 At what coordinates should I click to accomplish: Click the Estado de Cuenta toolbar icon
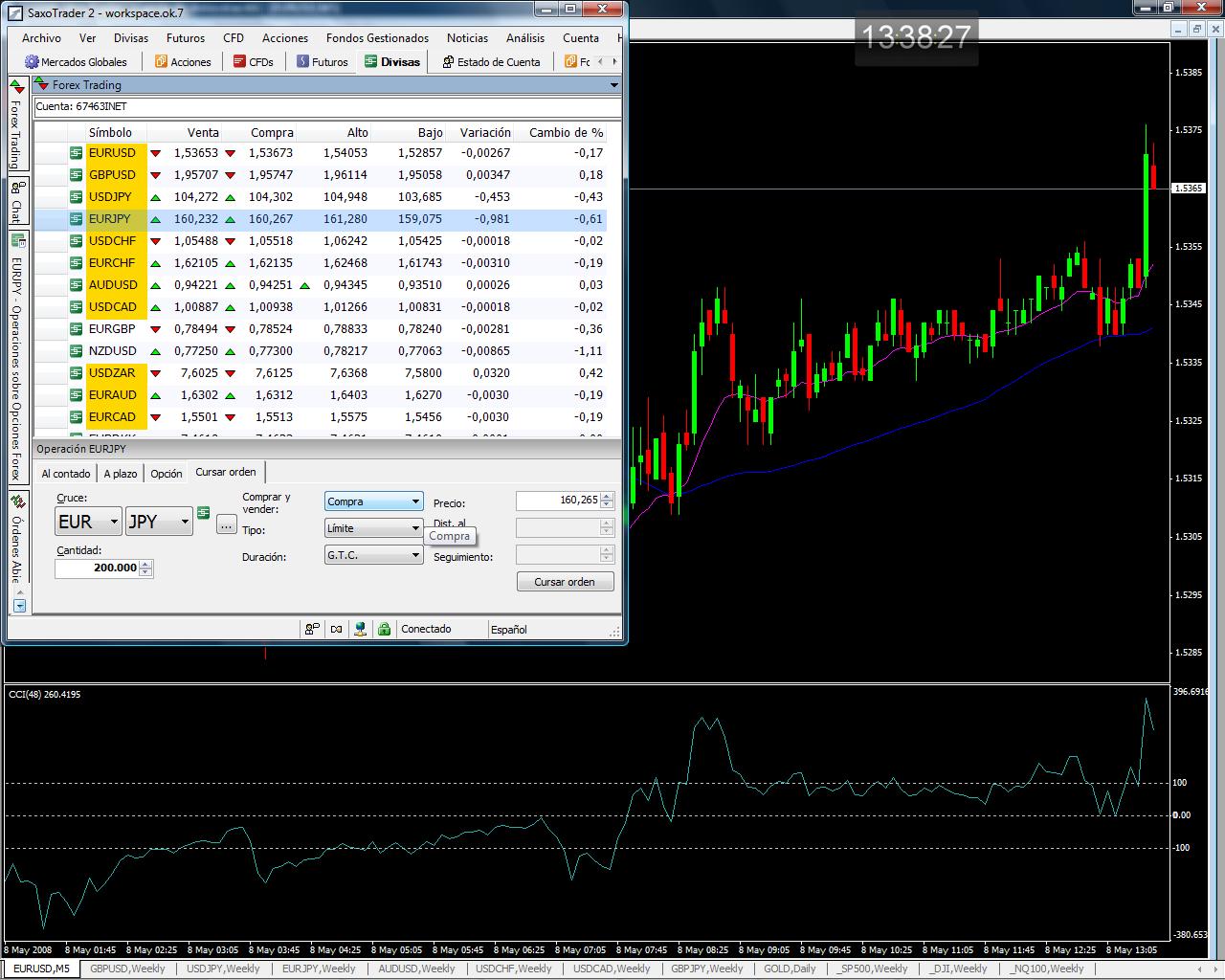[448, 62]
